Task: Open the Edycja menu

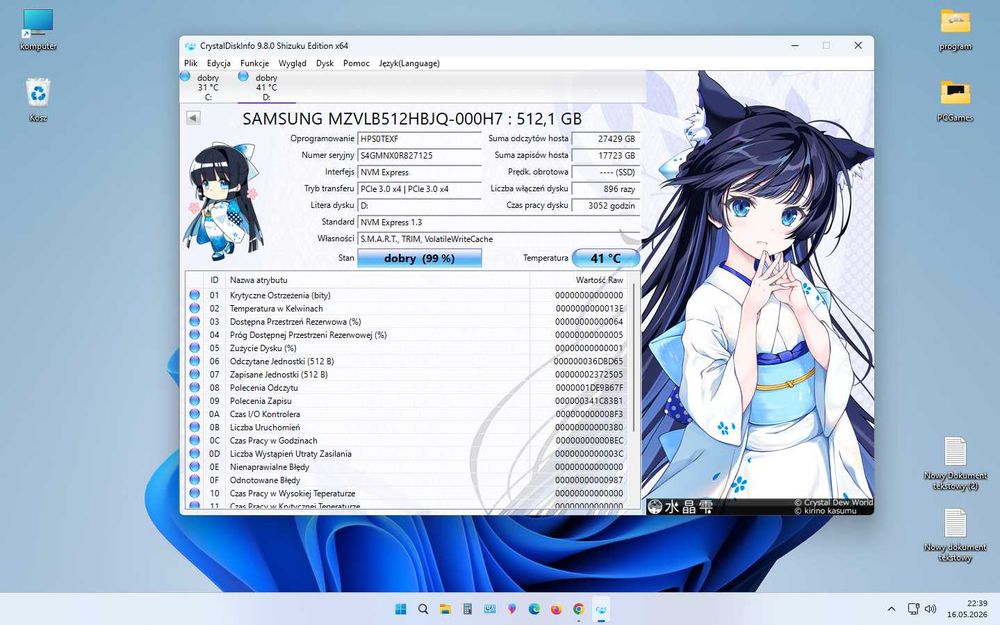Action: click(x=219, y=63)
